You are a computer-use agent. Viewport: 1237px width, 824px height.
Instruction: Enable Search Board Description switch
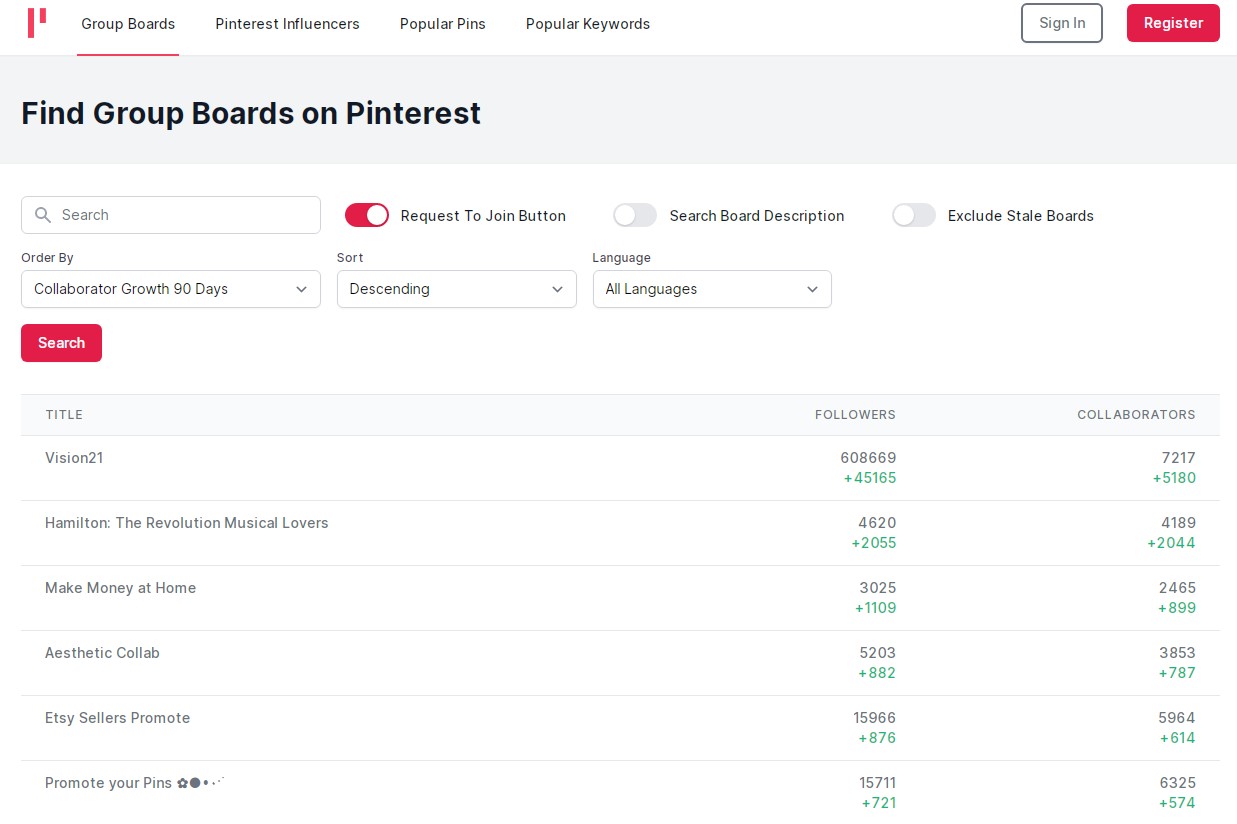coord(635,215)
